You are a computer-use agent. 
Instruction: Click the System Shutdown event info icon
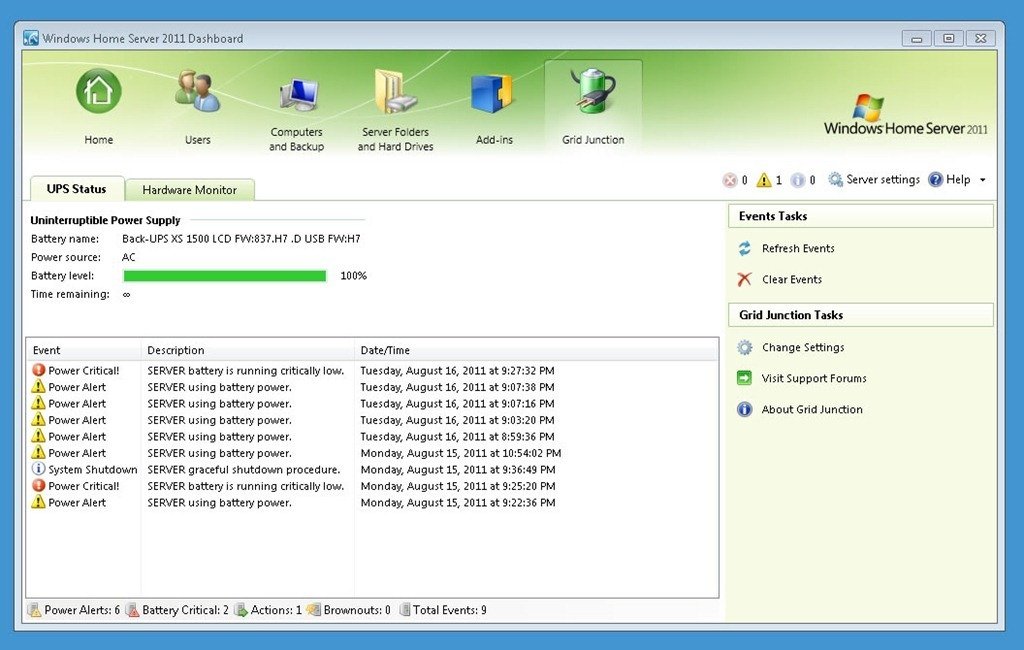coord(39,468)
